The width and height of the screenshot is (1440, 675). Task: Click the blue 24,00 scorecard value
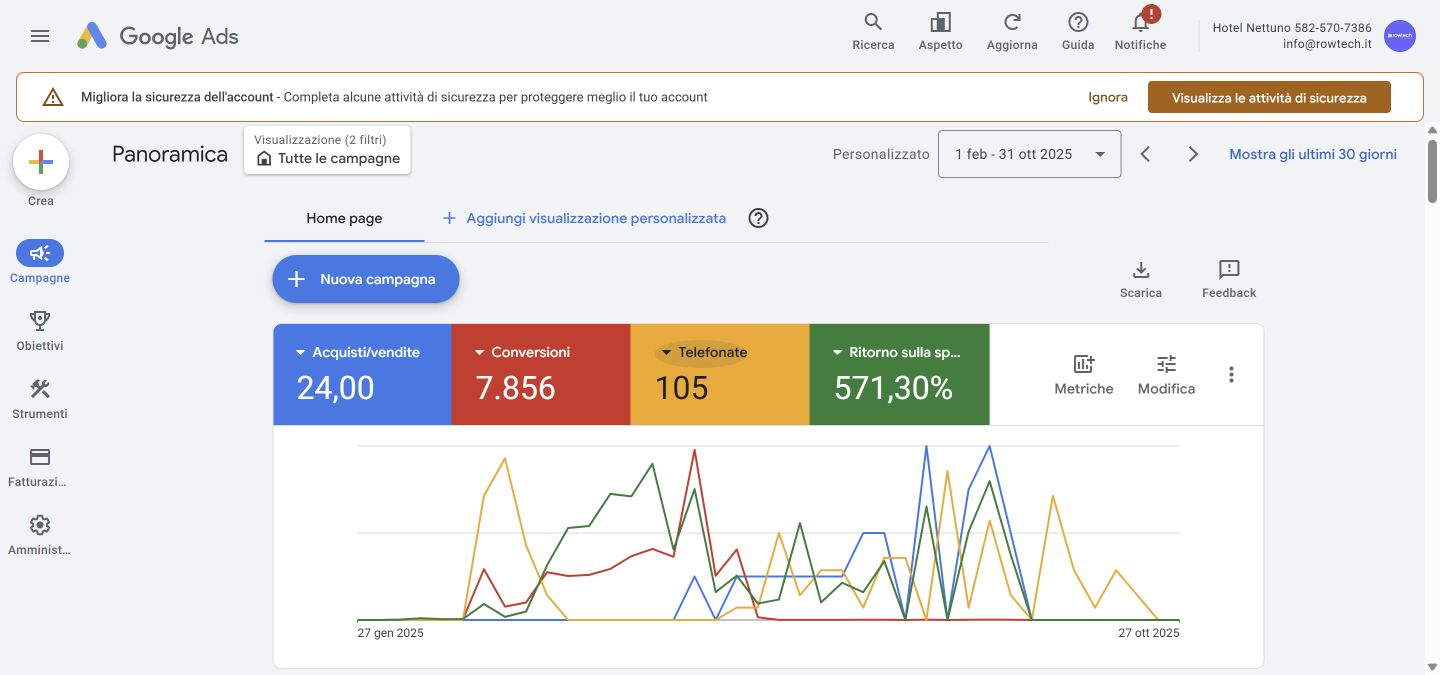click(x=335, y=388)
